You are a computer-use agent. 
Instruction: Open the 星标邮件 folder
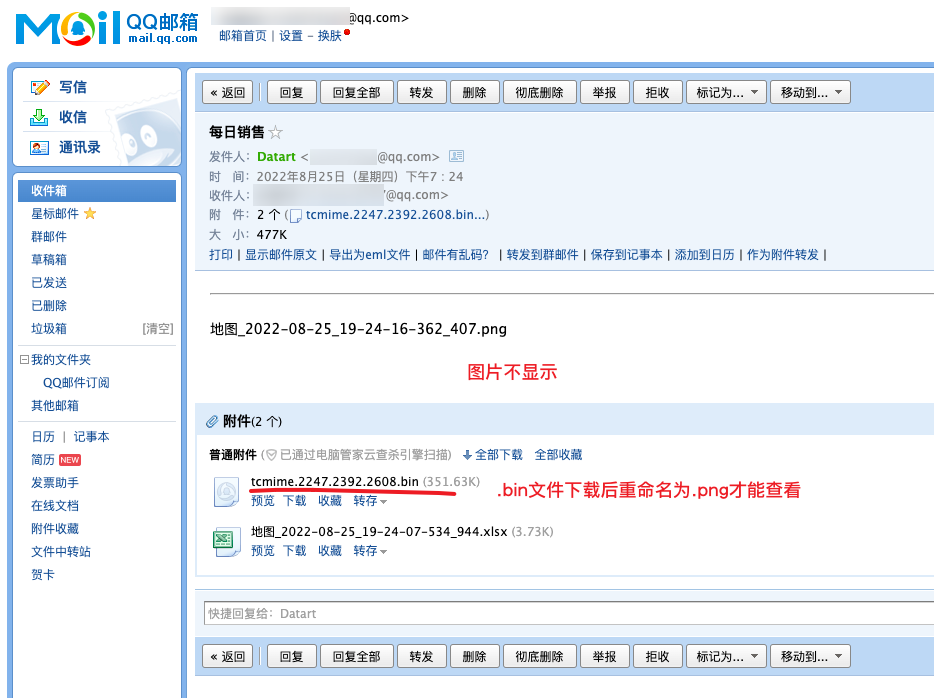[55, 213]
